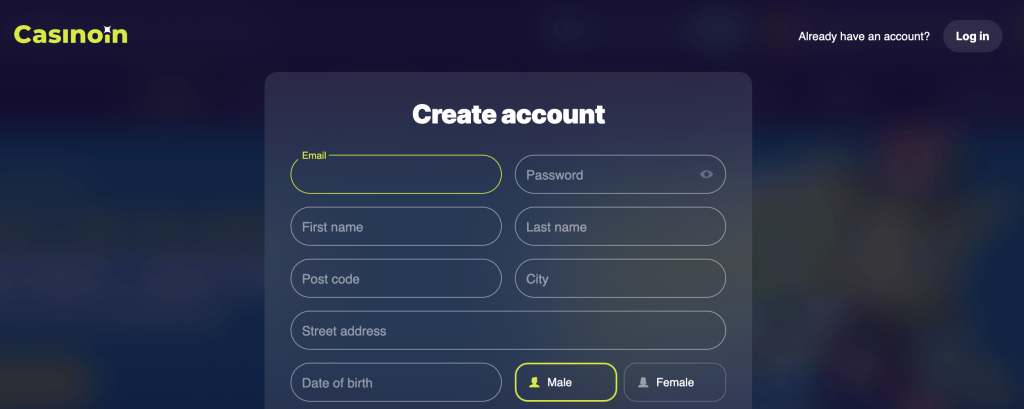Click the floating Email label
Viewport: 1024px width, 409px height.
click(314, 155)
